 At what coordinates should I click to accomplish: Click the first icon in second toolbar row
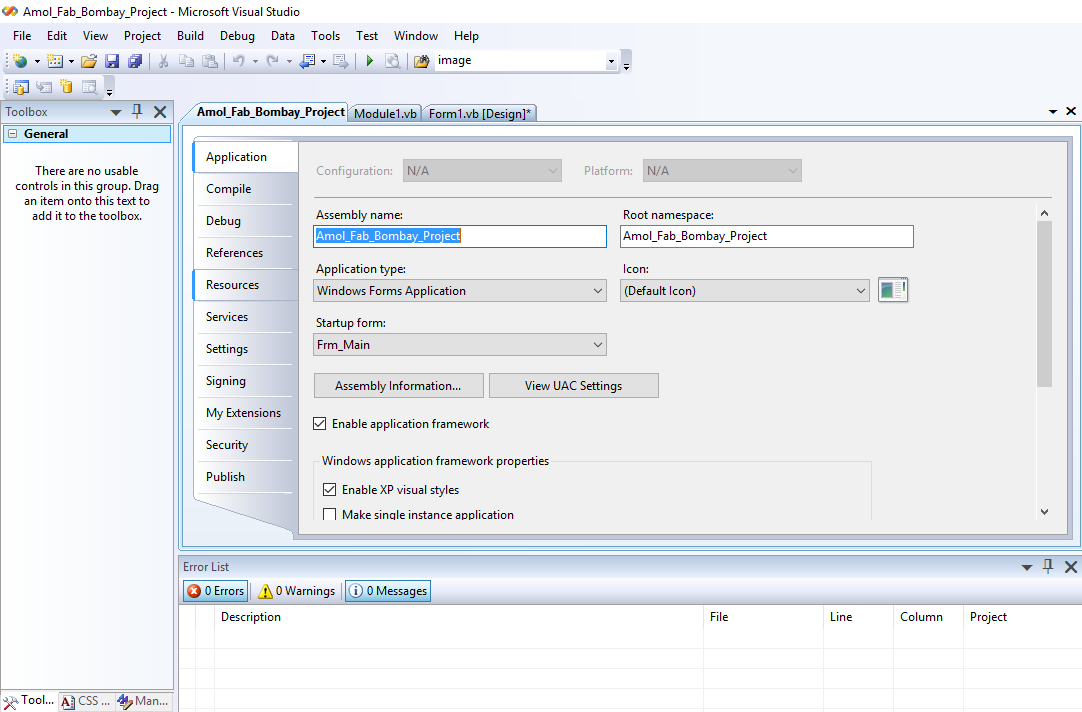(21, 87)
